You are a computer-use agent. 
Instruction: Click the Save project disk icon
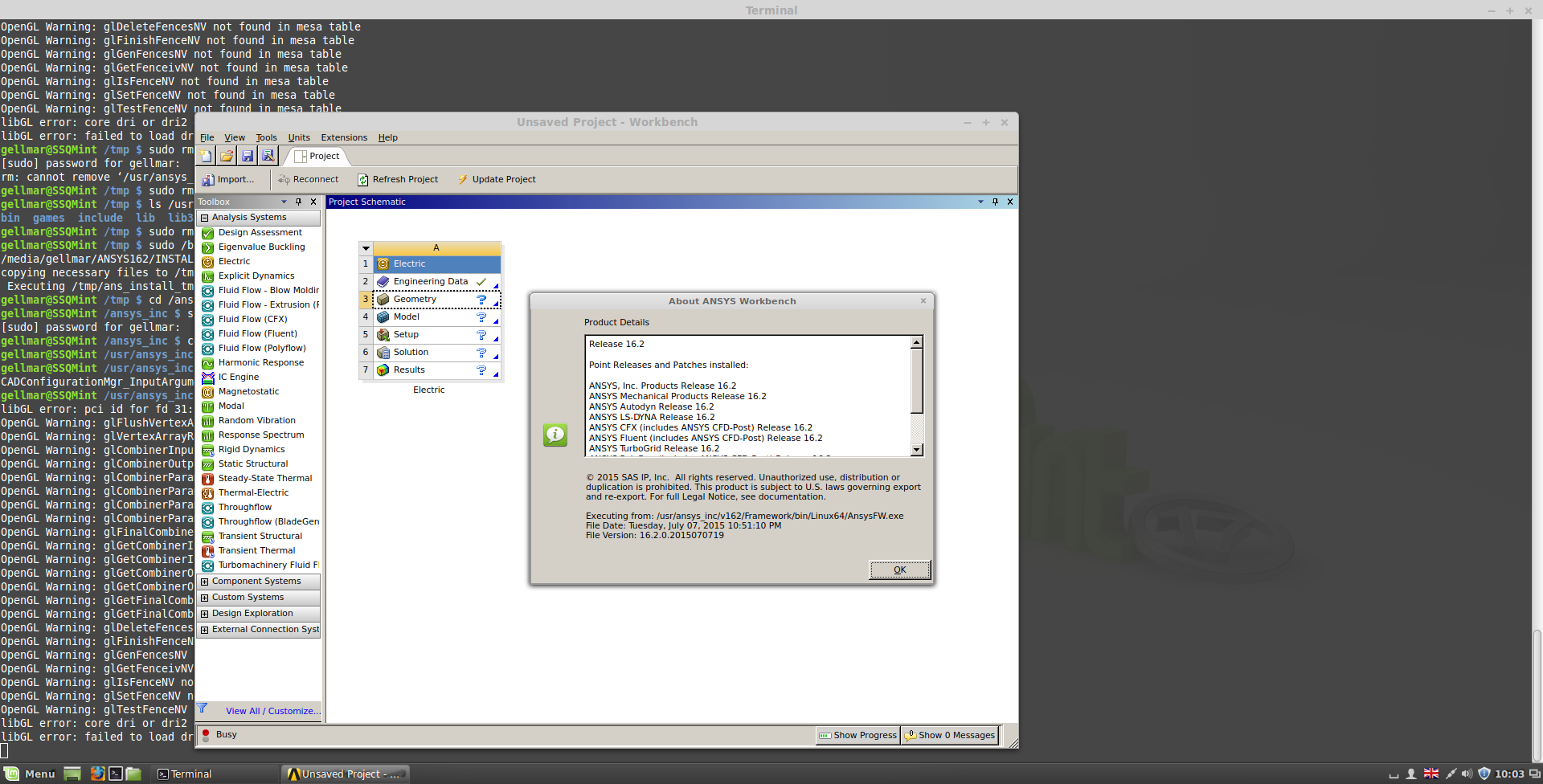(x=248, y=156)
